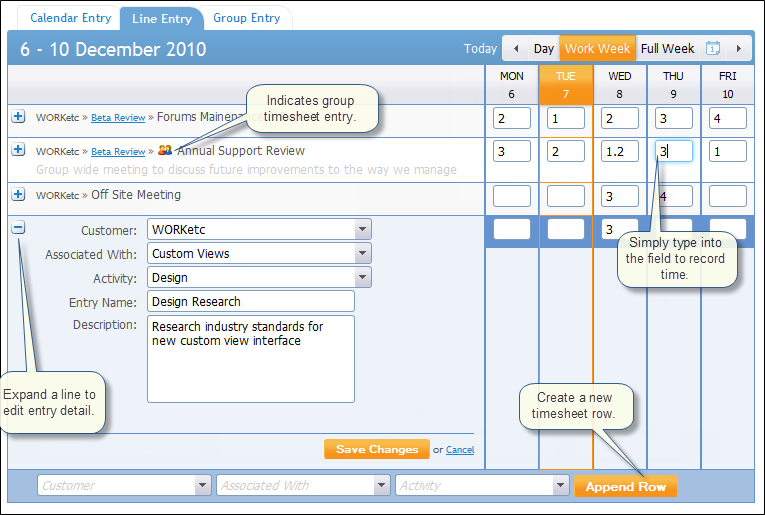Select the Full Week view
765x515 pixels.
[667, 48]
